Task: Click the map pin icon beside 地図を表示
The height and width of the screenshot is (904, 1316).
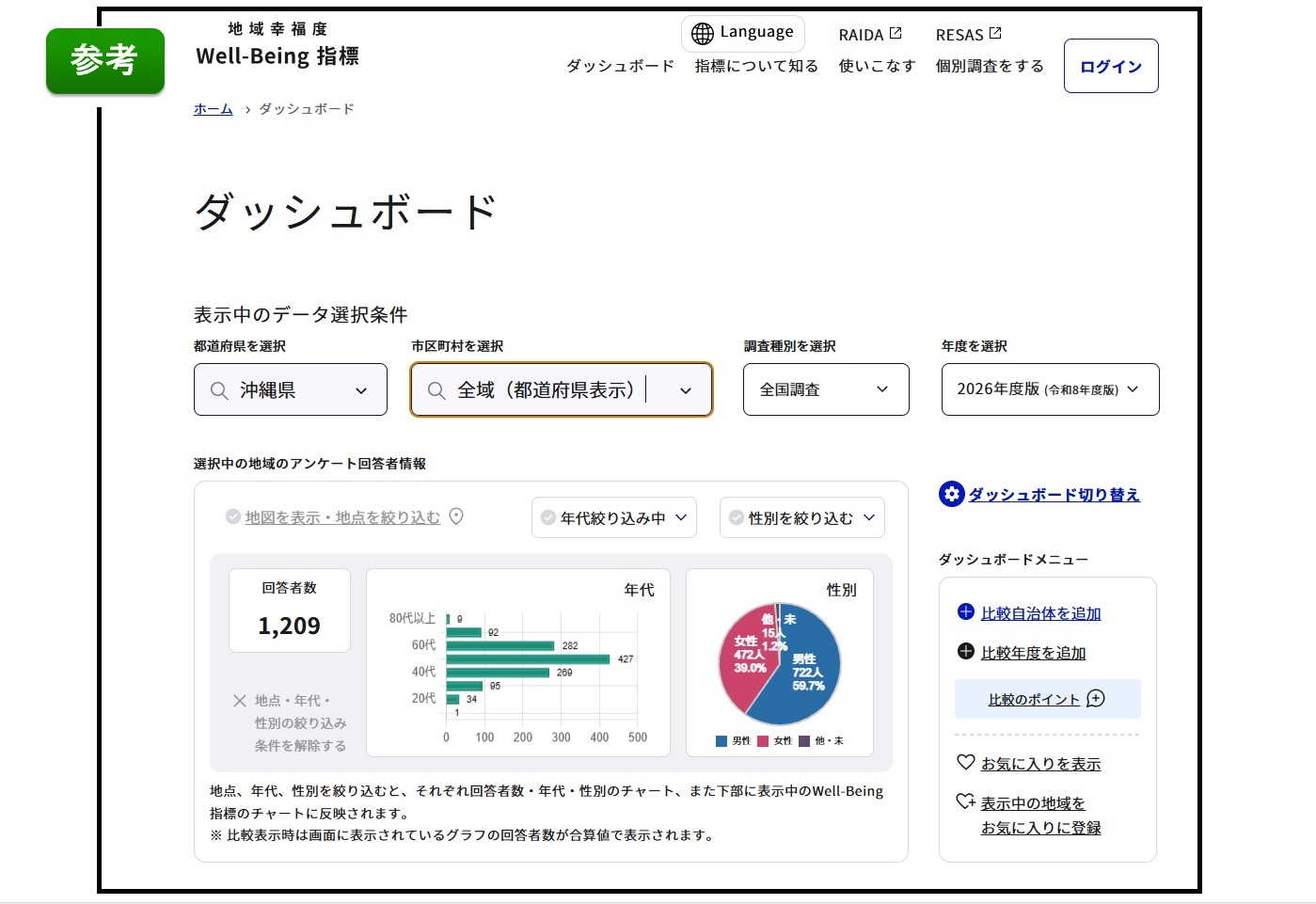Action: [x=456, y=516]
